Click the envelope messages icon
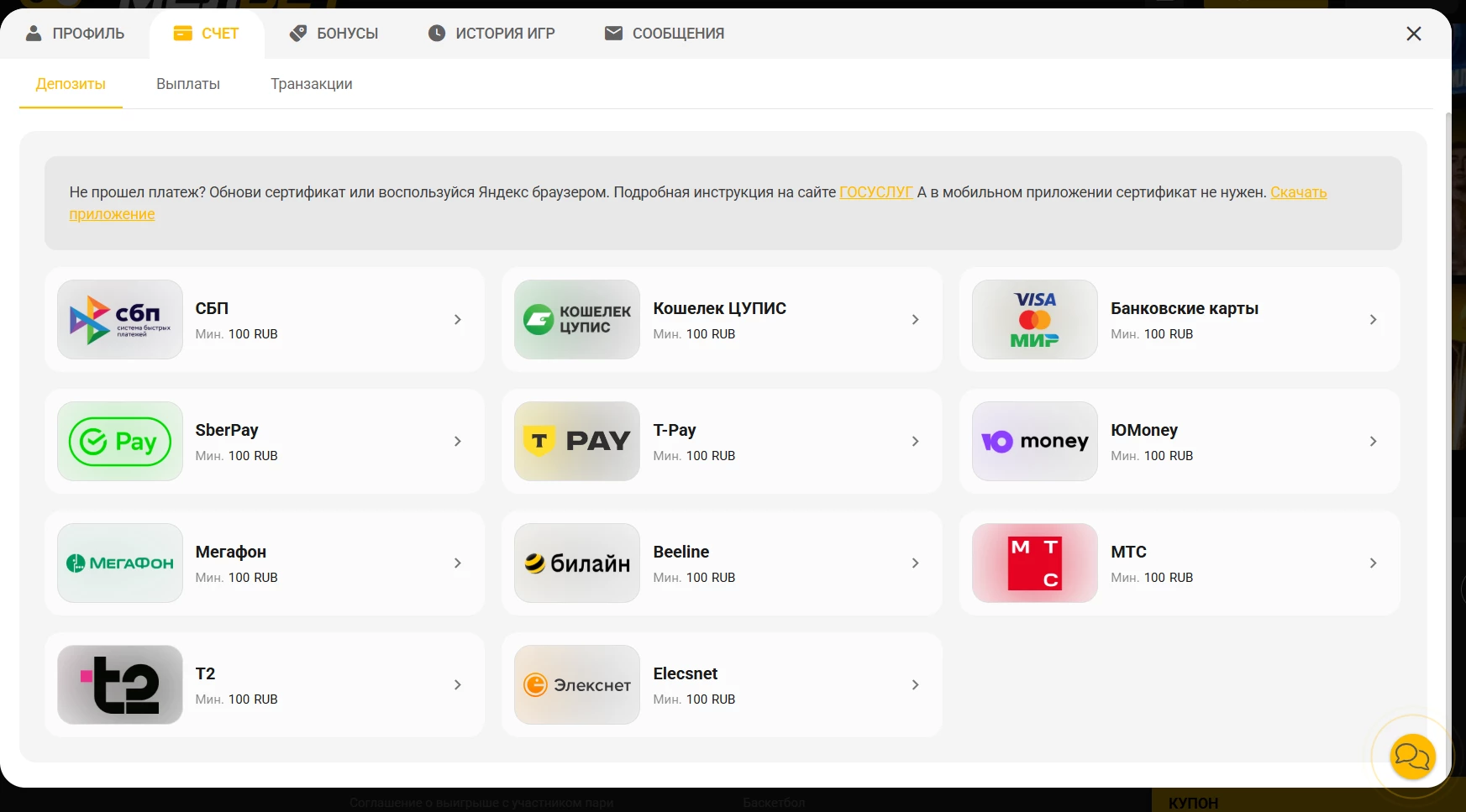The width and height of the screenshot is (1466, 812). coord(614,34)
